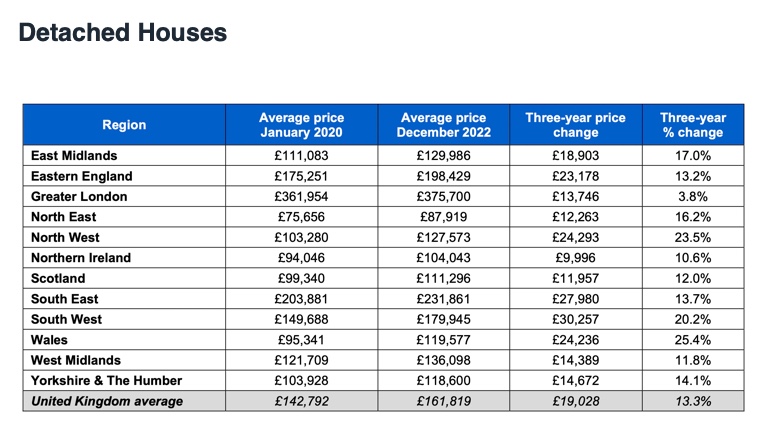Select the North East December price £87,919
769x424 pixels.
[x=444, y=217]
